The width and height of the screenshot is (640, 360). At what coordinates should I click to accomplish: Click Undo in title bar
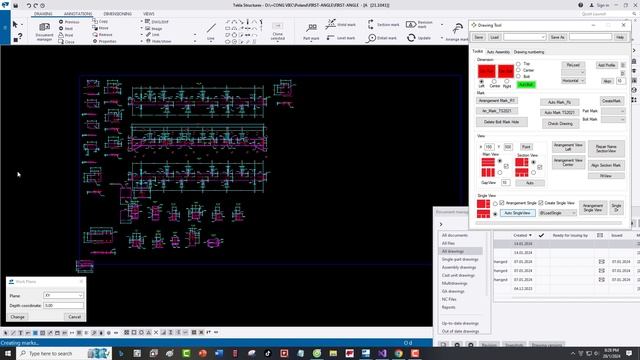tap(29, 6)
